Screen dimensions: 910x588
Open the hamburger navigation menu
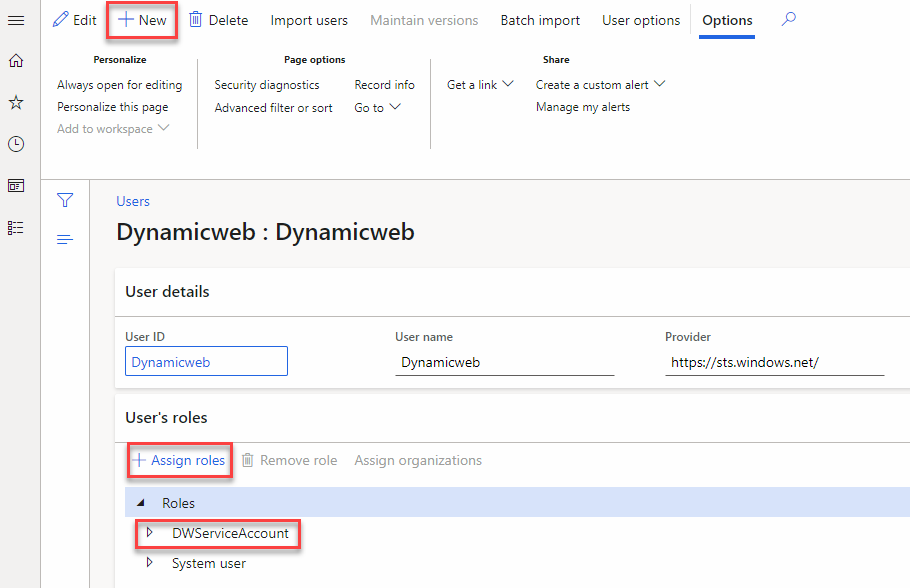16,20
